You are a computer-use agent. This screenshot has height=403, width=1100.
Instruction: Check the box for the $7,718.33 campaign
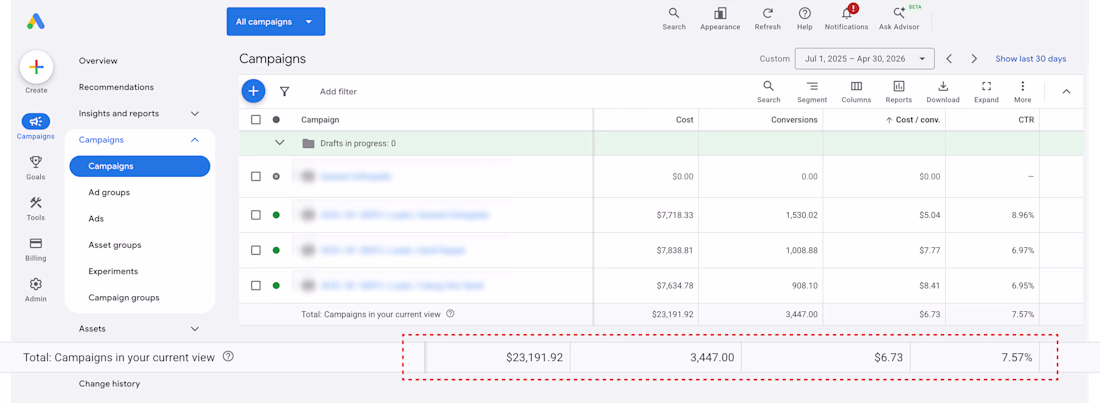click(x=256, y=215)
